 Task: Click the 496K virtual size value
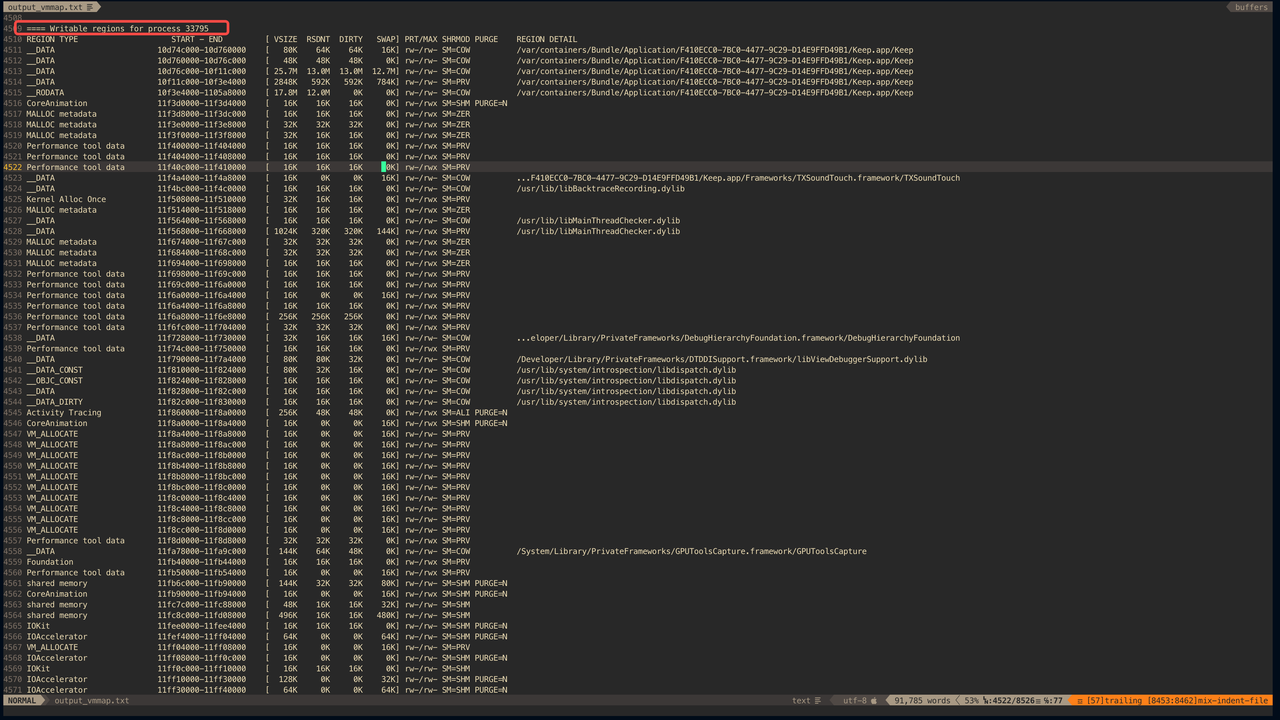(289, 615)
